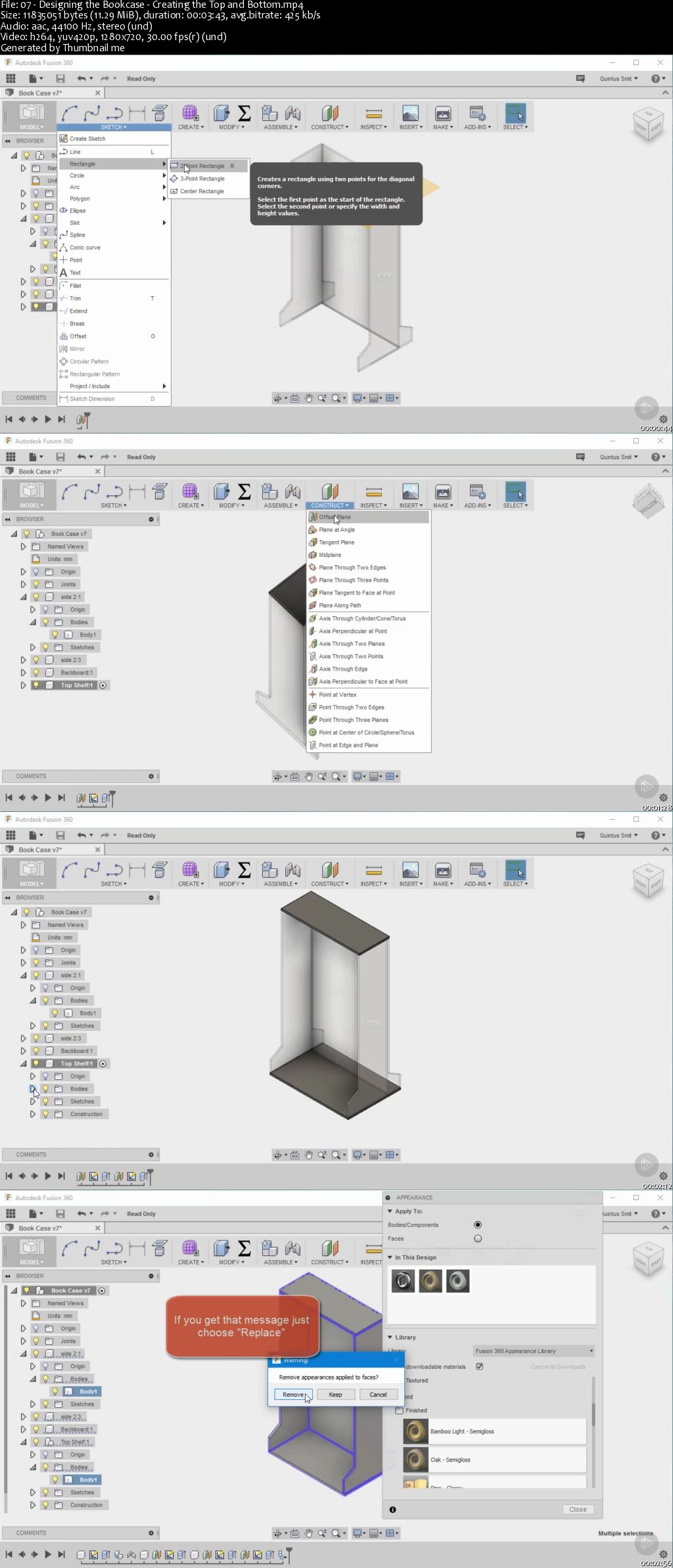Click Plane Through Two Edges icon

coord(313,568)
